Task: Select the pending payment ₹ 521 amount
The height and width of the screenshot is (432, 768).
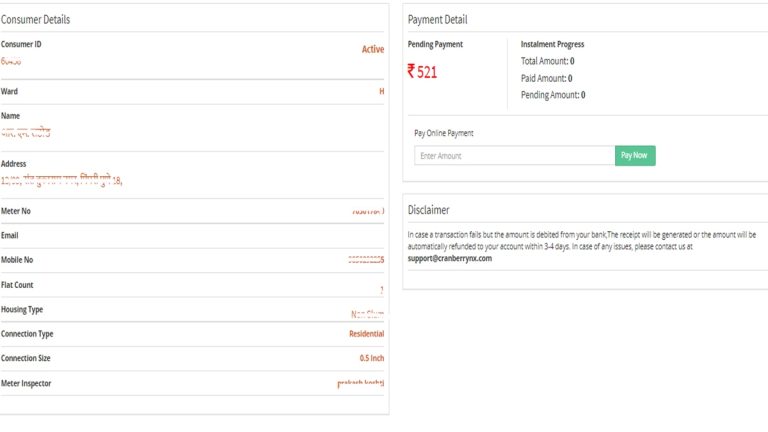Action: [422, 72]
